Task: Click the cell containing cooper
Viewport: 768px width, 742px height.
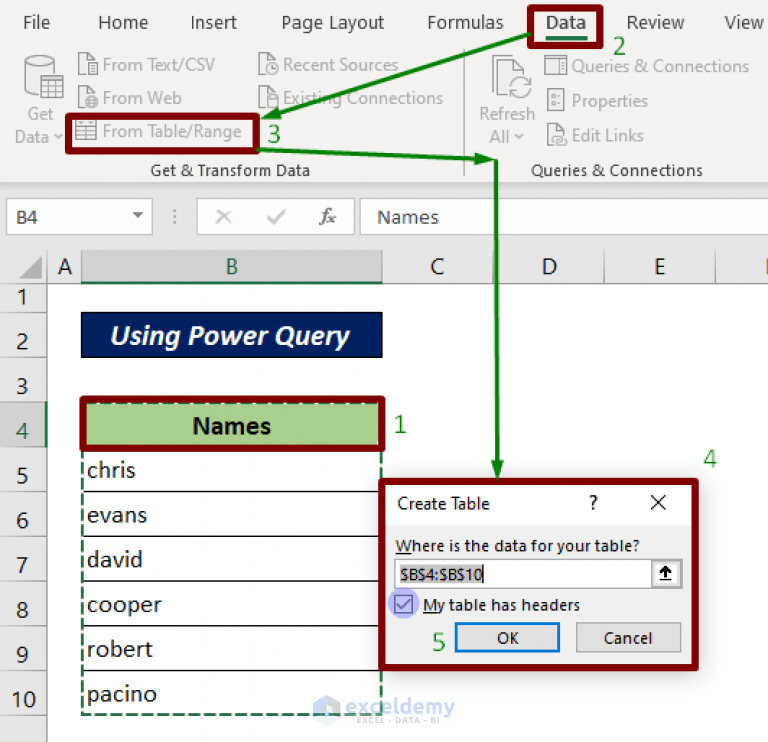Action: [232, 604]
